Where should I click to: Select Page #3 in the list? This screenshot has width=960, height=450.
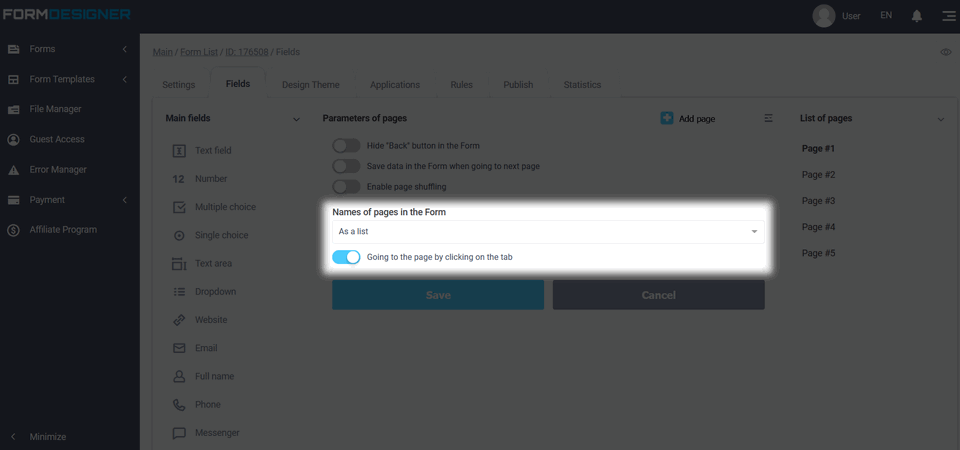click(x=819, y=201)
